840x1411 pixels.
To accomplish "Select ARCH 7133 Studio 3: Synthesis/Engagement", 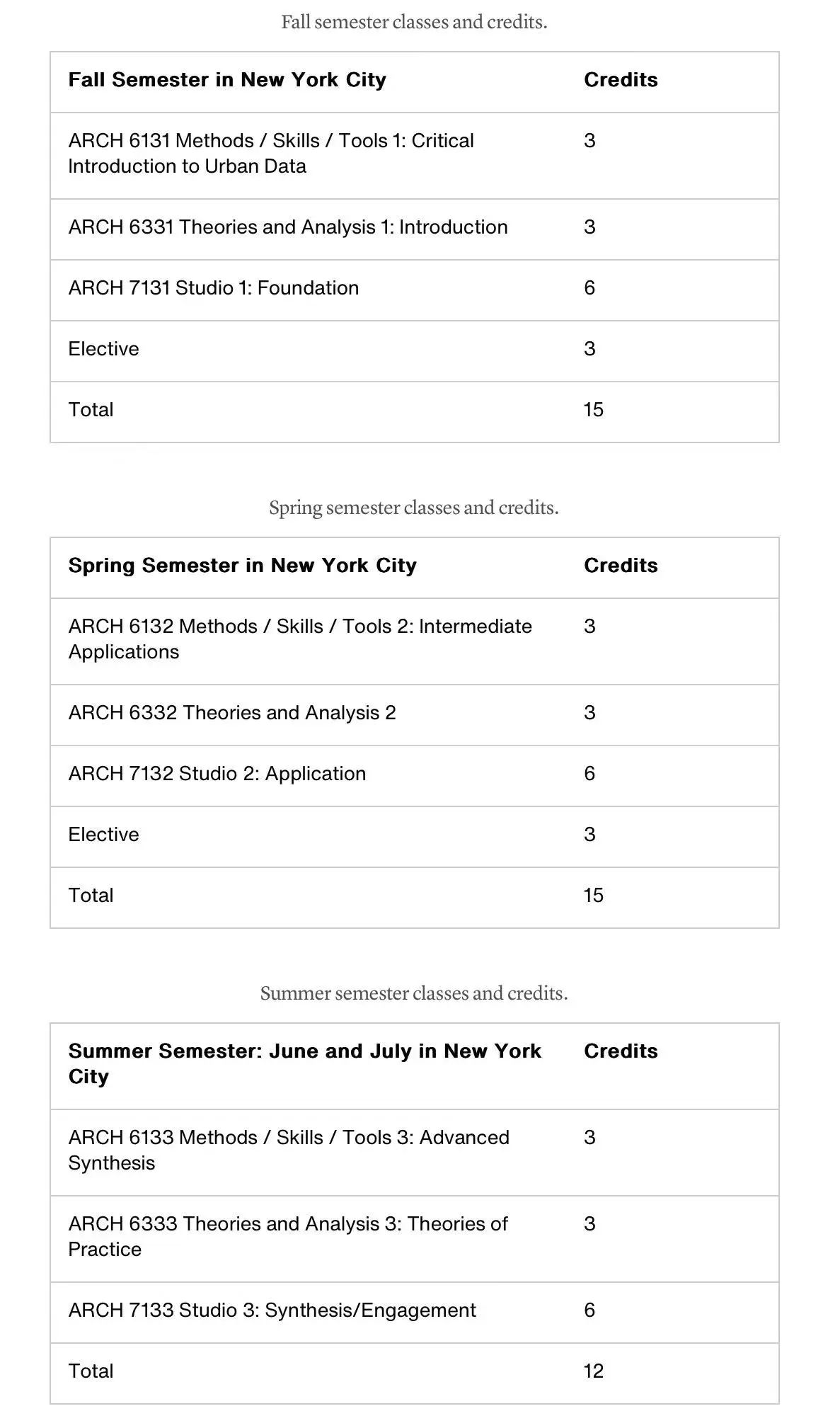I will point(272,1310).
